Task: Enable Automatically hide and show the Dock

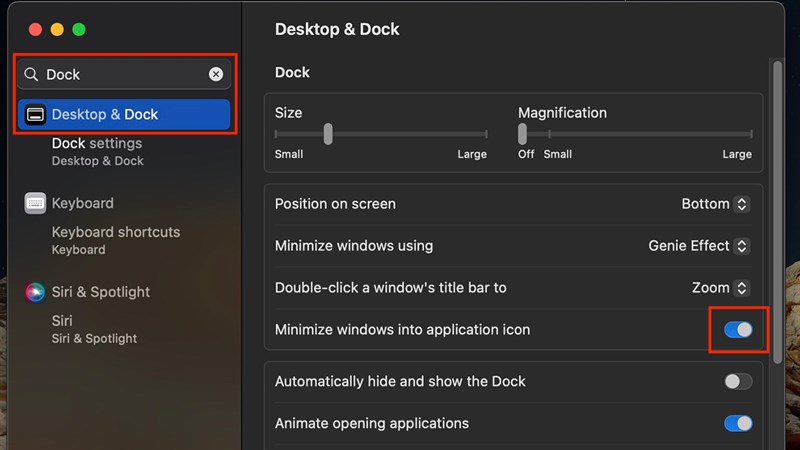Action: (737, 381)
